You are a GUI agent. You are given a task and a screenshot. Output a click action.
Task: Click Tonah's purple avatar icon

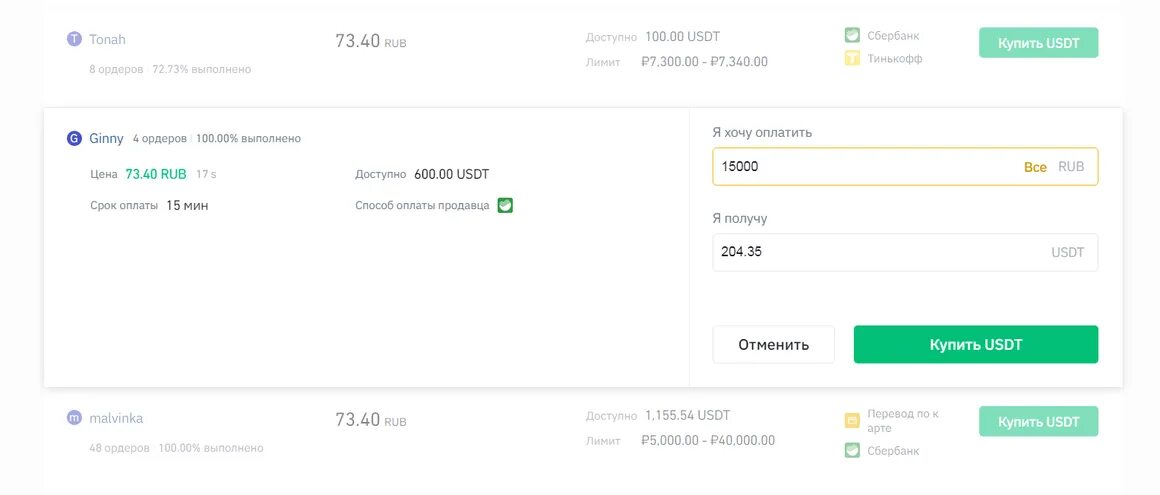(x=74, y=39)
